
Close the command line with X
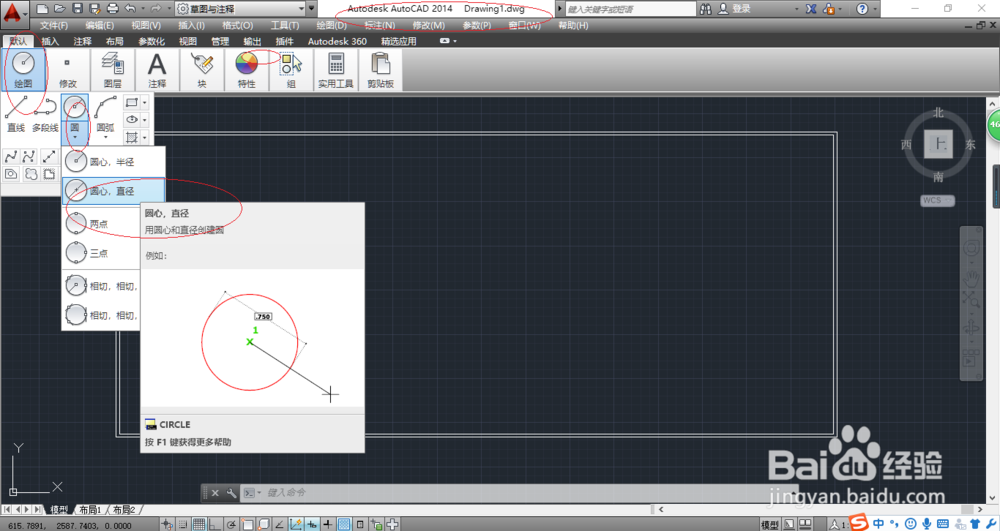point(215,493)
